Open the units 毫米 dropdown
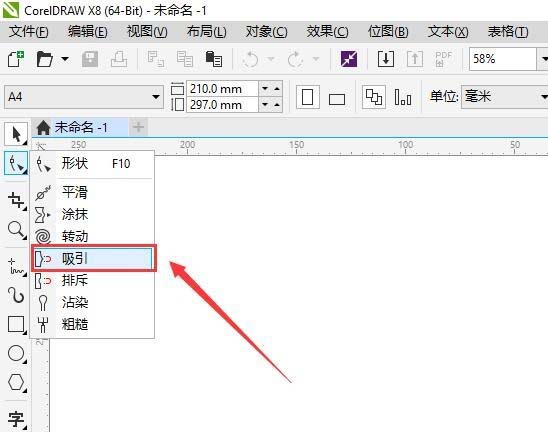The width and height of the screenshot is (548, 432). 505,96
